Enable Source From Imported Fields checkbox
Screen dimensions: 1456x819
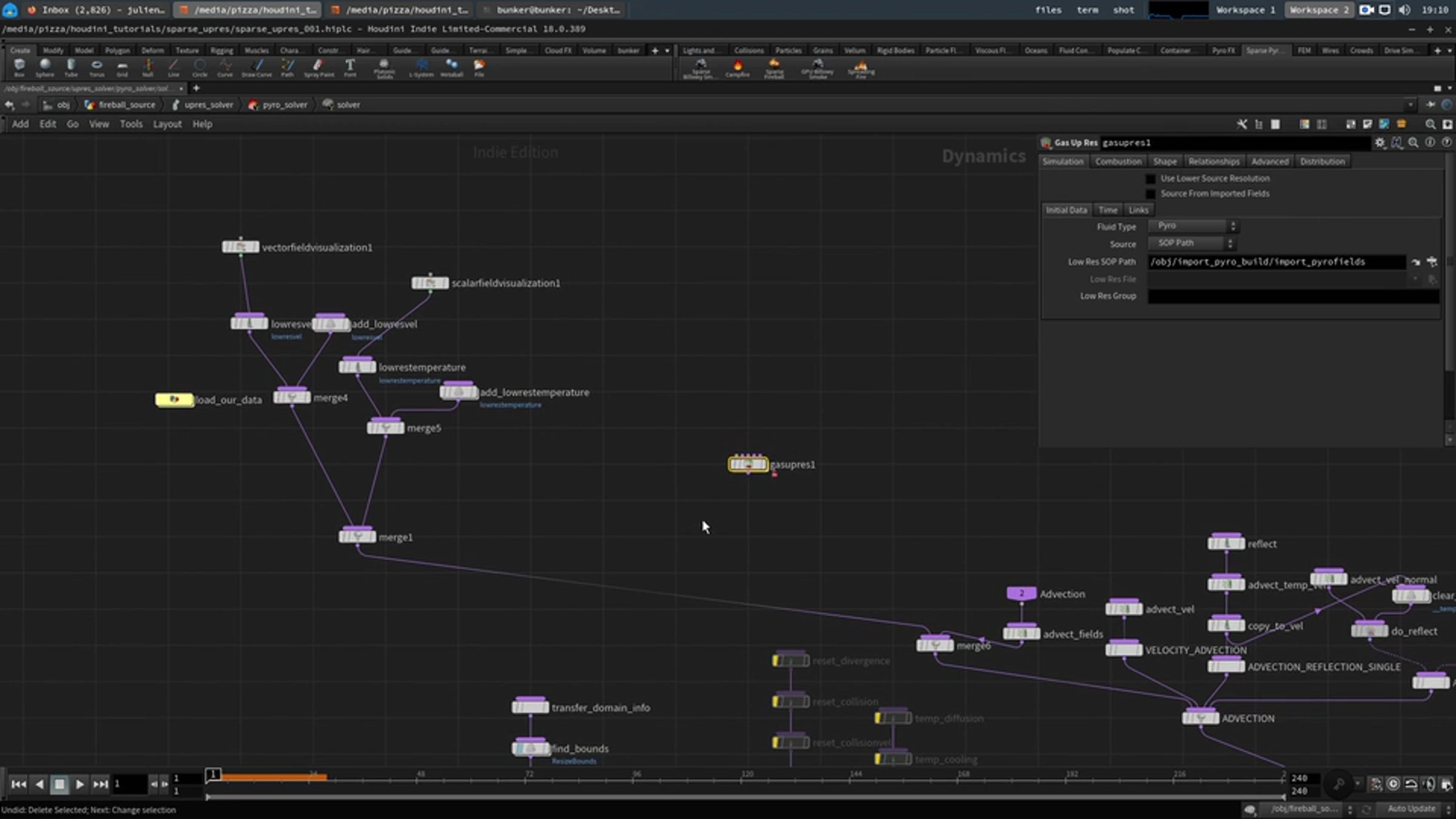(x=1150, y=194)
